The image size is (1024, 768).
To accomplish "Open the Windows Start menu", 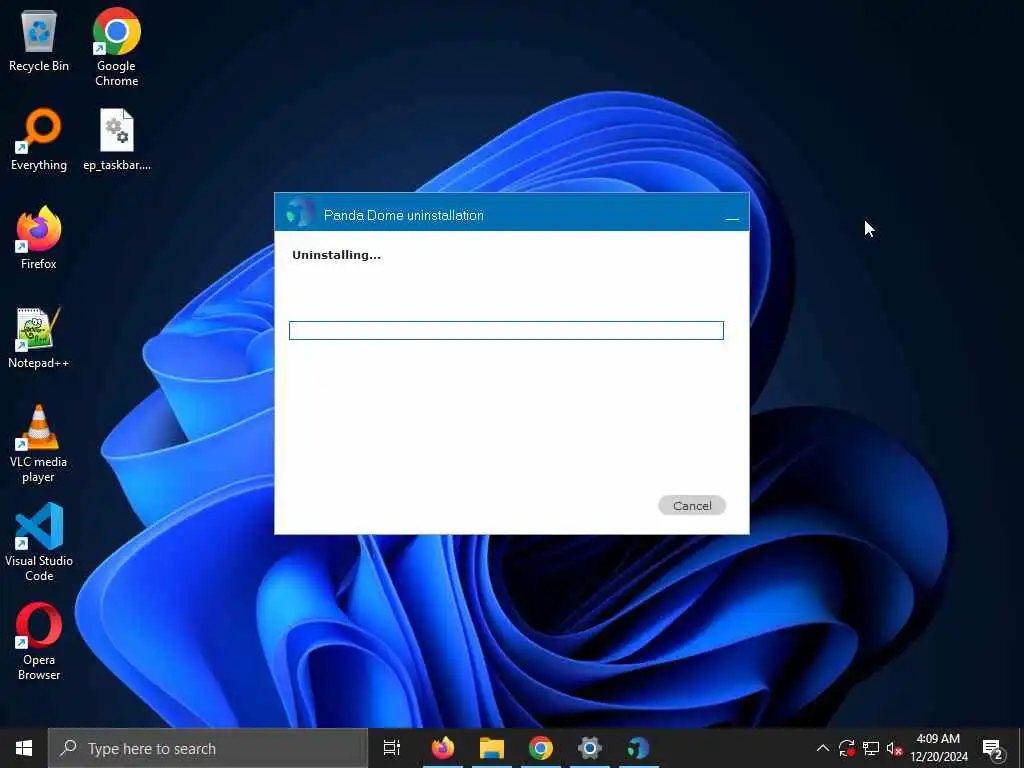I will pos(24,748).
